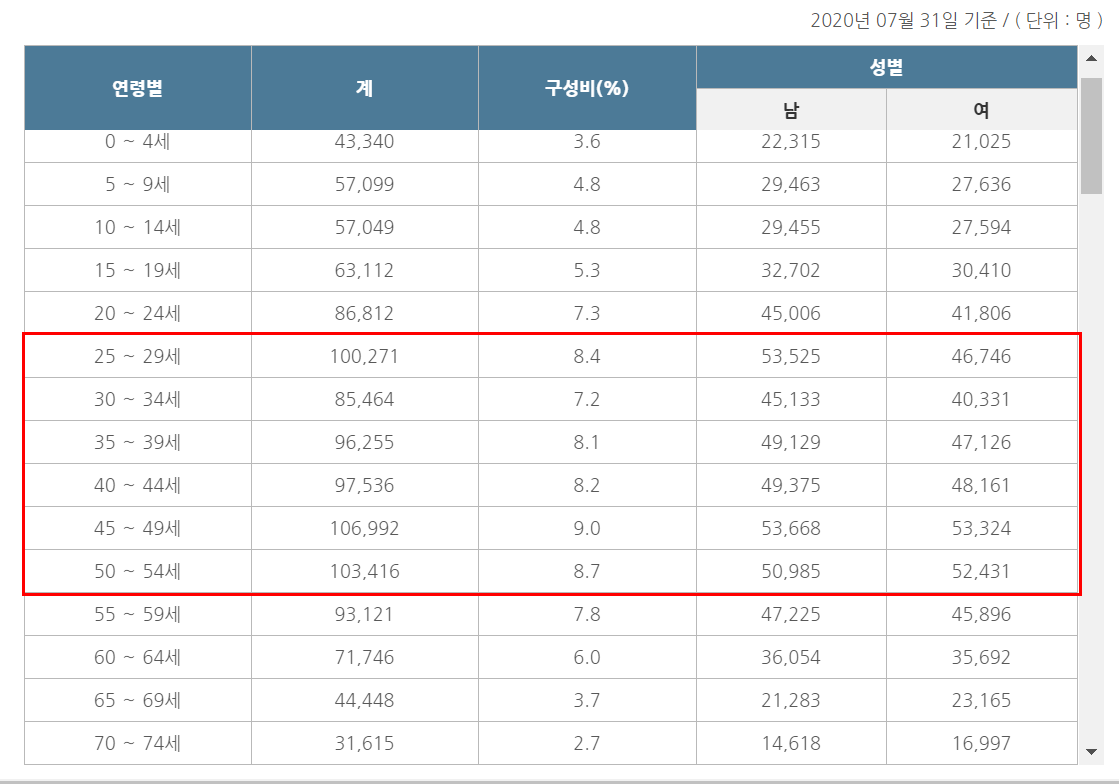Click total value 63,112
This screenshot has height=784, width=1119.
click(x=365, y=270)
